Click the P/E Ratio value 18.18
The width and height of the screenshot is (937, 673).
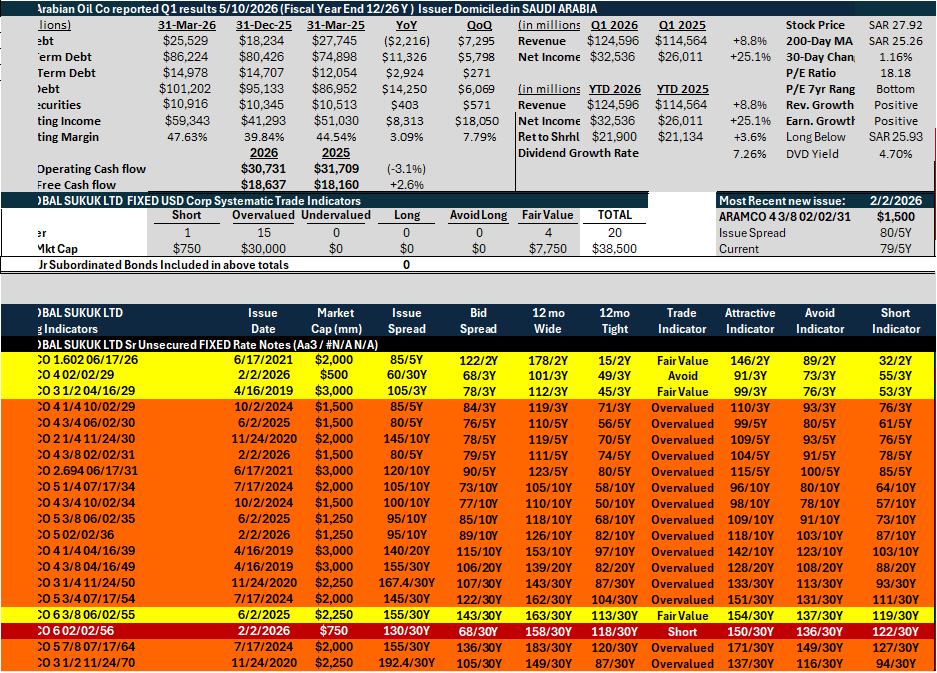[895, 73]
